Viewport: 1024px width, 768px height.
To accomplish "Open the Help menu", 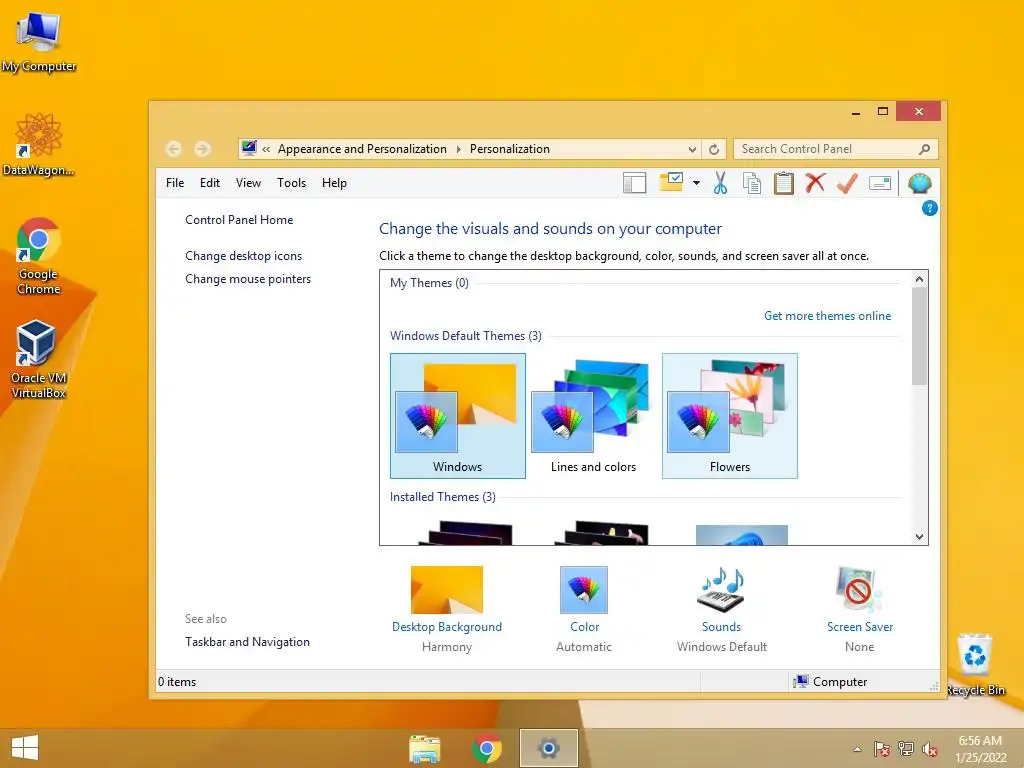I will 334,183.
